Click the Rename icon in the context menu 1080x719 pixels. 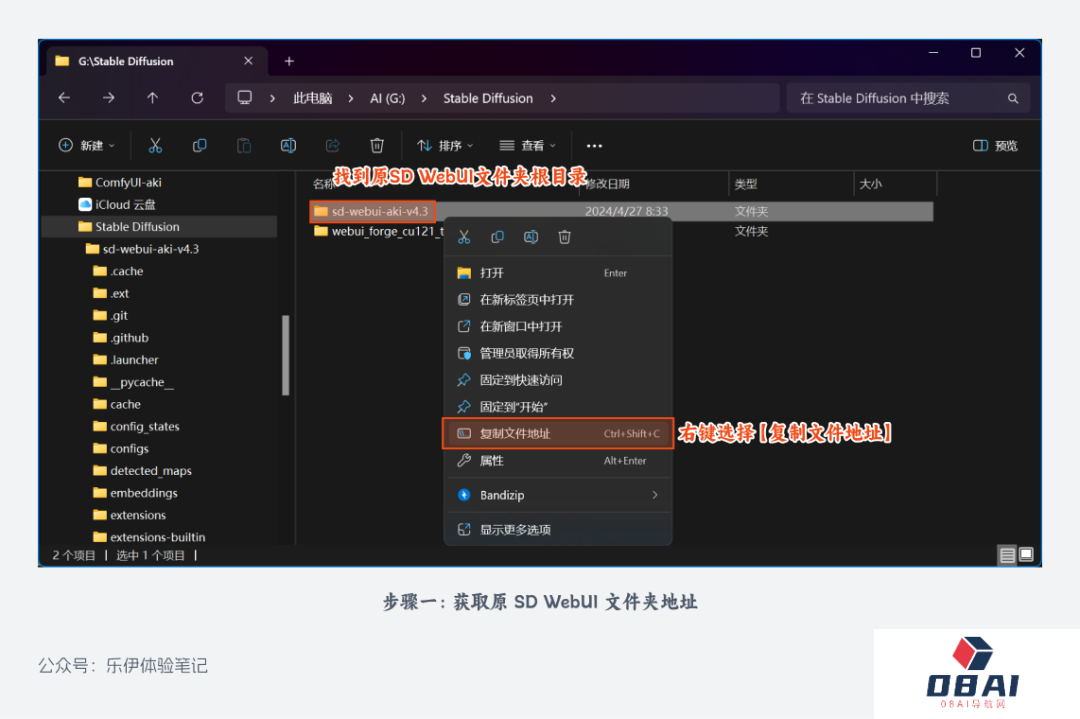[531, 237]
